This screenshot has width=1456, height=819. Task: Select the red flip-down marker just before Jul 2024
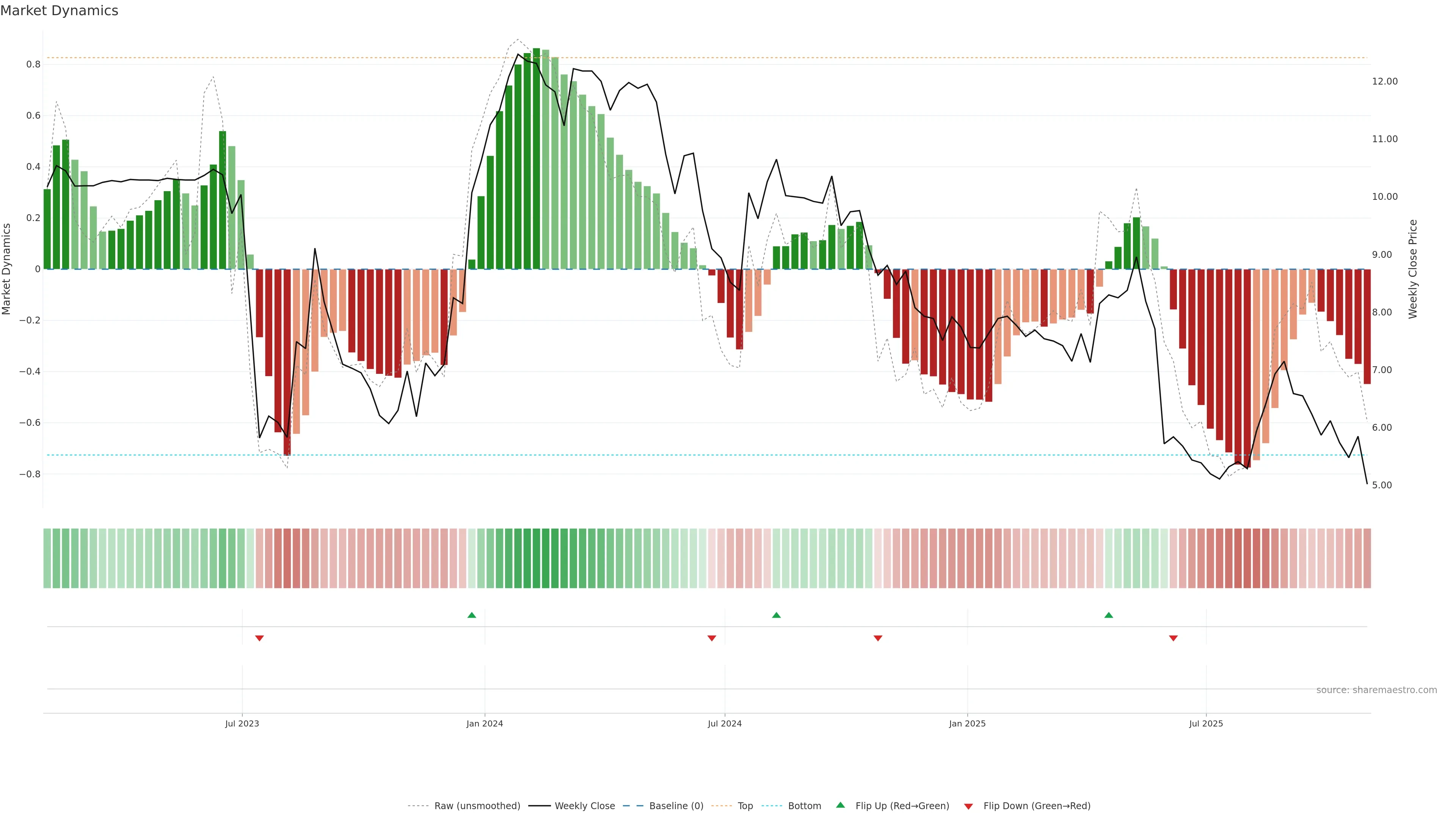(712, 638)
